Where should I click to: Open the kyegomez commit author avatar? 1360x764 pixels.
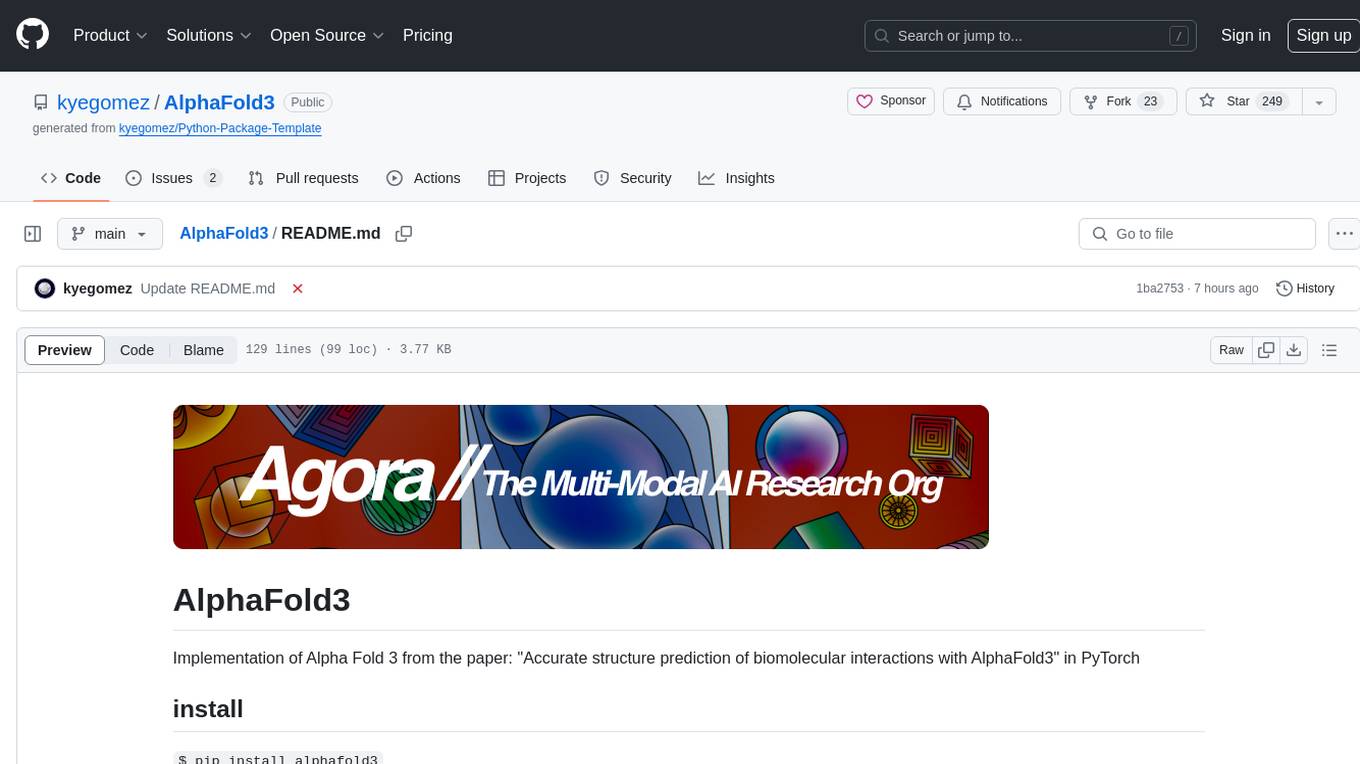(x=45, y=288)
